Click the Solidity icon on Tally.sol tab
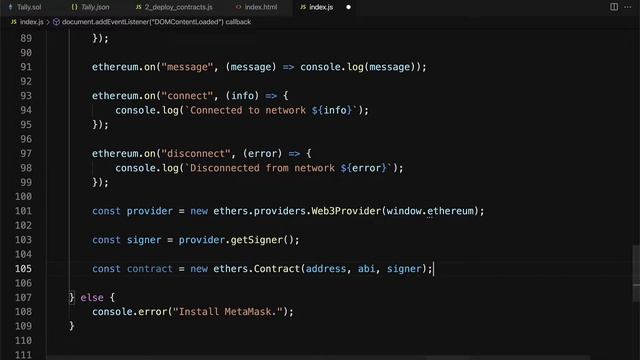The image size is (640, 360). pyautogui.click(x=11, y=7)
